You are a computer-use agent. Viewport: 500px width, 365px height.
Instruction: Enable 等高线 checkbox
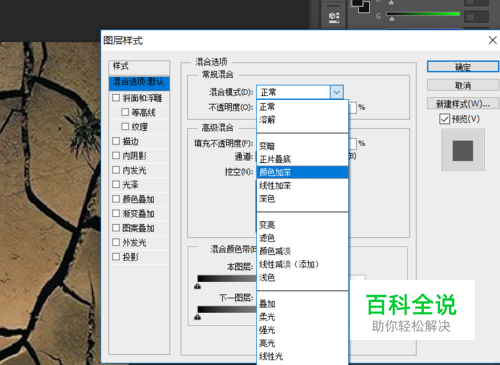point(125,112)
